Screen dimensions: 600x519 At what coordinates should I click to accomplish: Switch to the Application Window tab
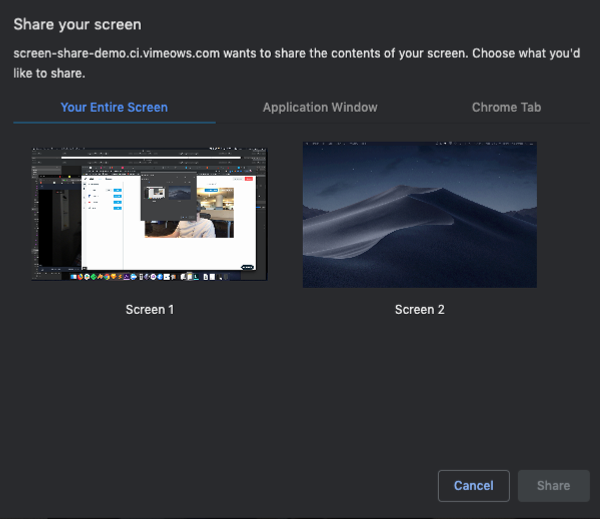pos(320,108)
